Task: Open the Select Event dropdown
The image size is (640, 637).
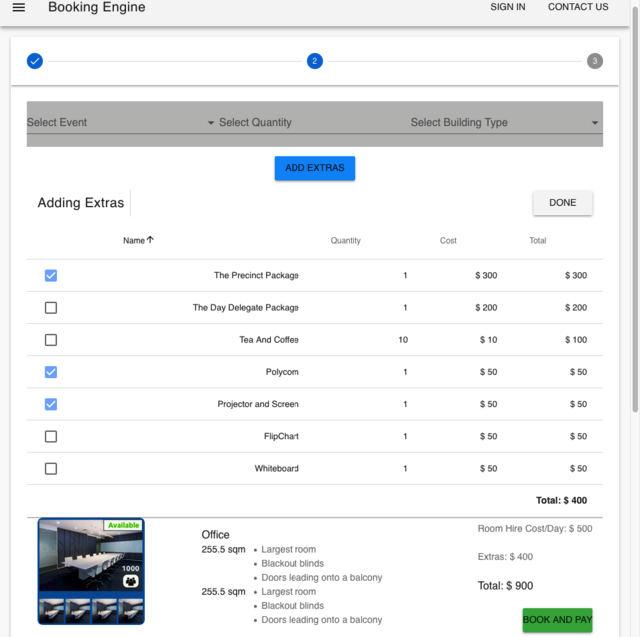Action: tap(120, 123)
